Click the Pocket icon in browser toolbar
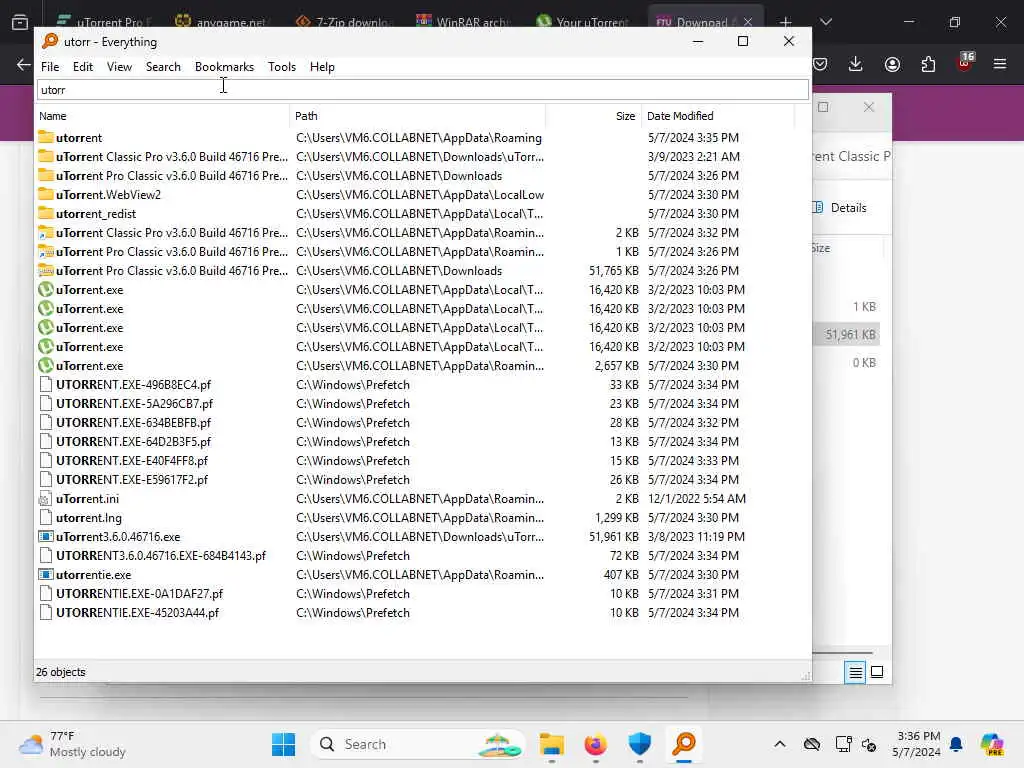 (x=820, y=64)
